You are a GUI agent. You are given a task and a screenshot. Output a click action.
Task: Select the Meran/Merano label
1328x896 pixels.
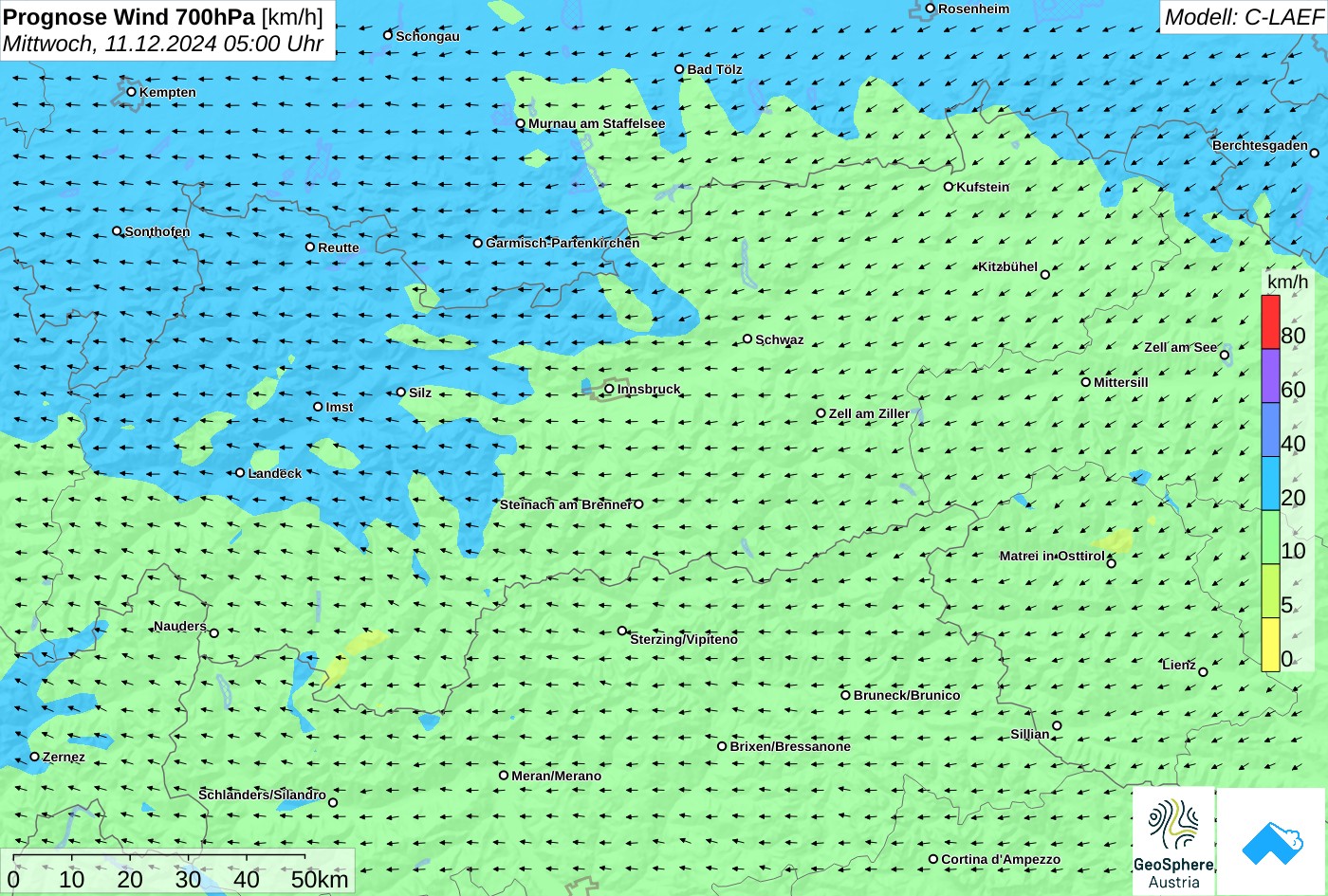tap(557, 776)
